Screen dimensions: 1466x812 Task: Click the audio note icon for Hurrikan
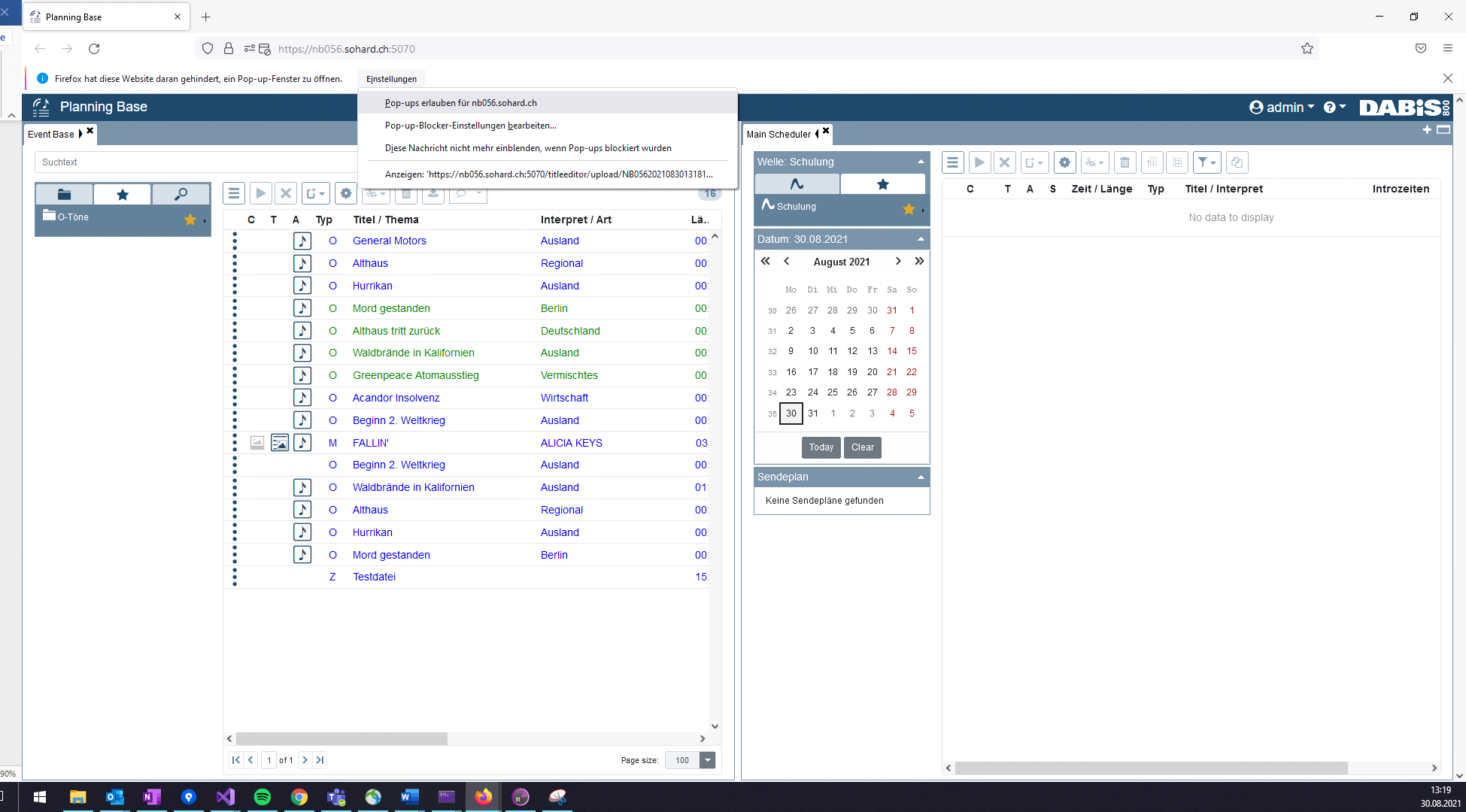click(302, 286)
